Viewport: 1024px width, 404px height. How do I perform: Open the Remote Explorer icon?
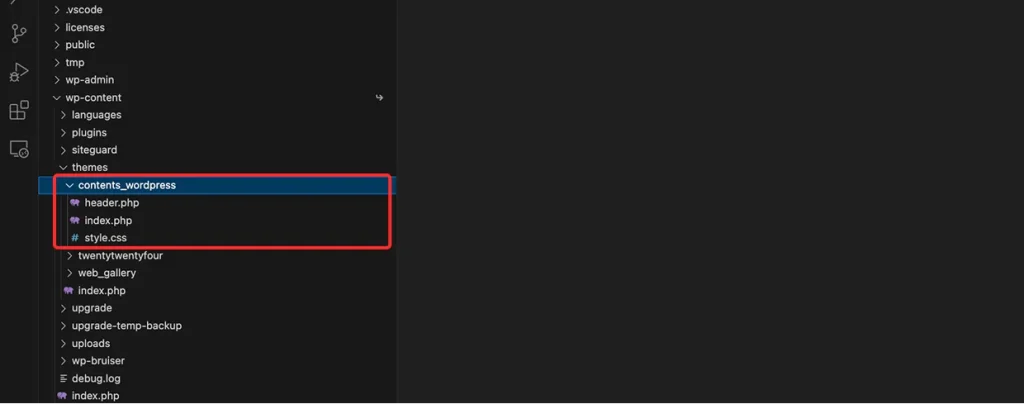tap(19, 149)
